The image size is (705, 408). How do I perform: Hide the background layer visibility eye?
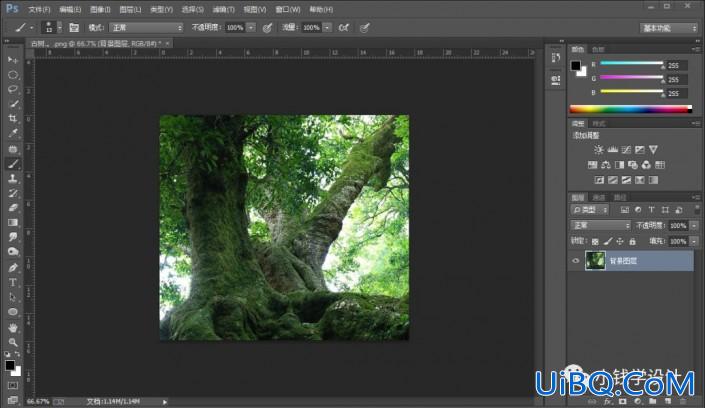click(x=576, y=261)
